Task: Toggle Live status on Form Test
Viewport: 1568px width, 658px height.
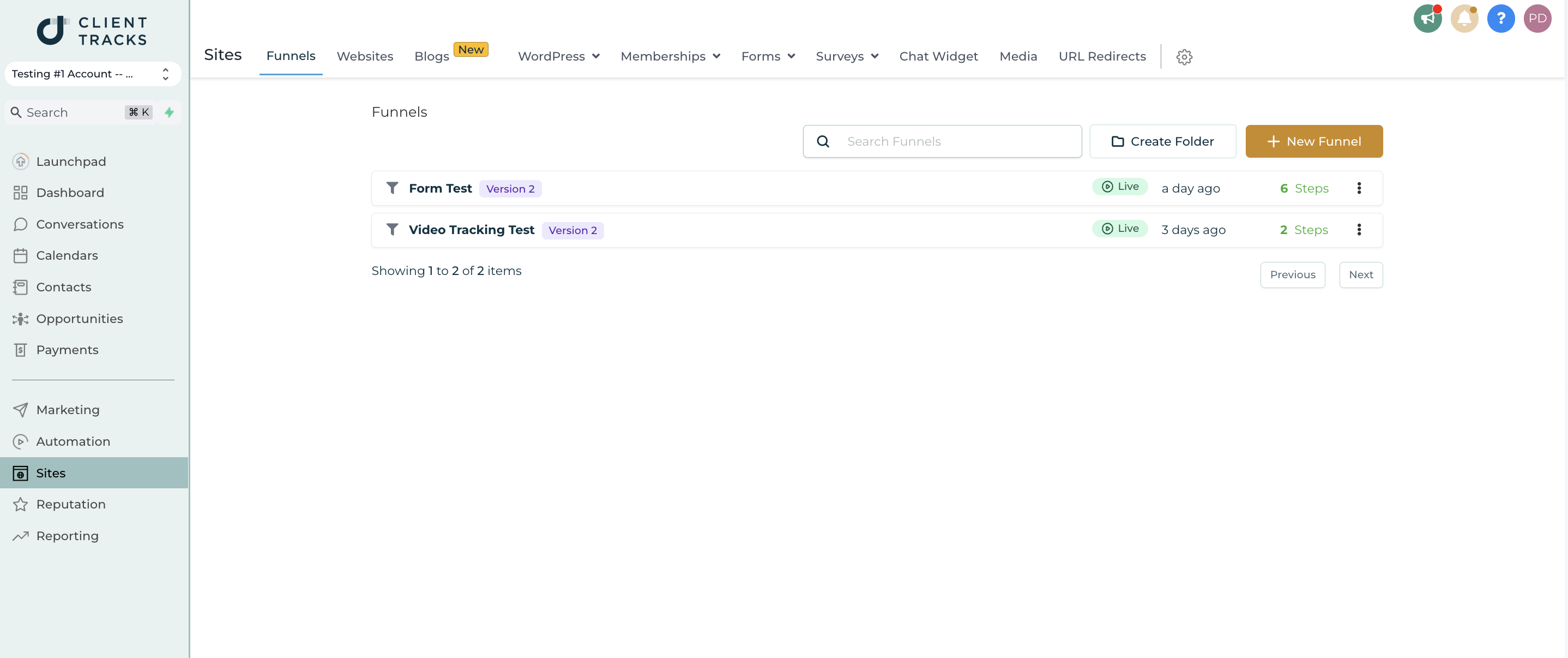Action: 1119,187
